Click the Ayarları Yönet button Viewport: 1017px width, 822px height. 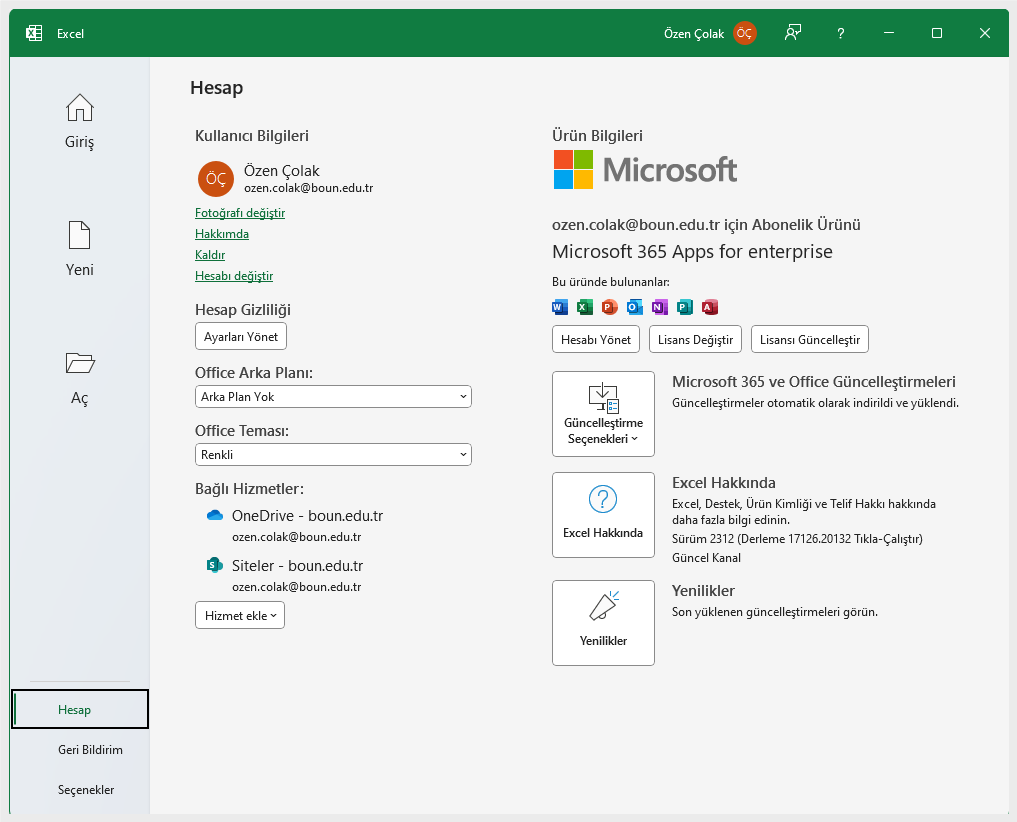[241, 336]
